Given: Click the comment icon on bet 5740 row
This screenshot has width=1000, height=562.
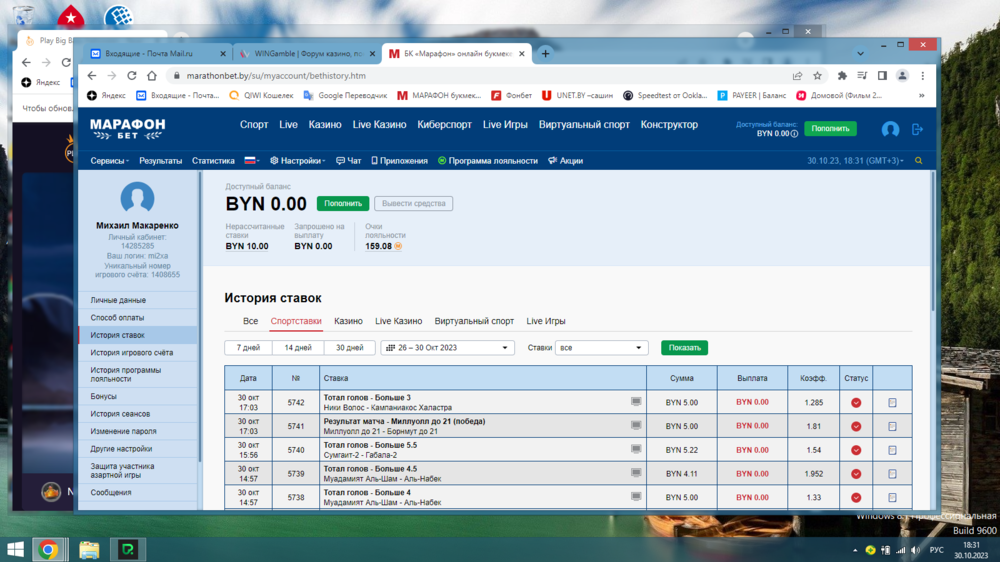Looking at the screenshot, I should coord(636,449).
